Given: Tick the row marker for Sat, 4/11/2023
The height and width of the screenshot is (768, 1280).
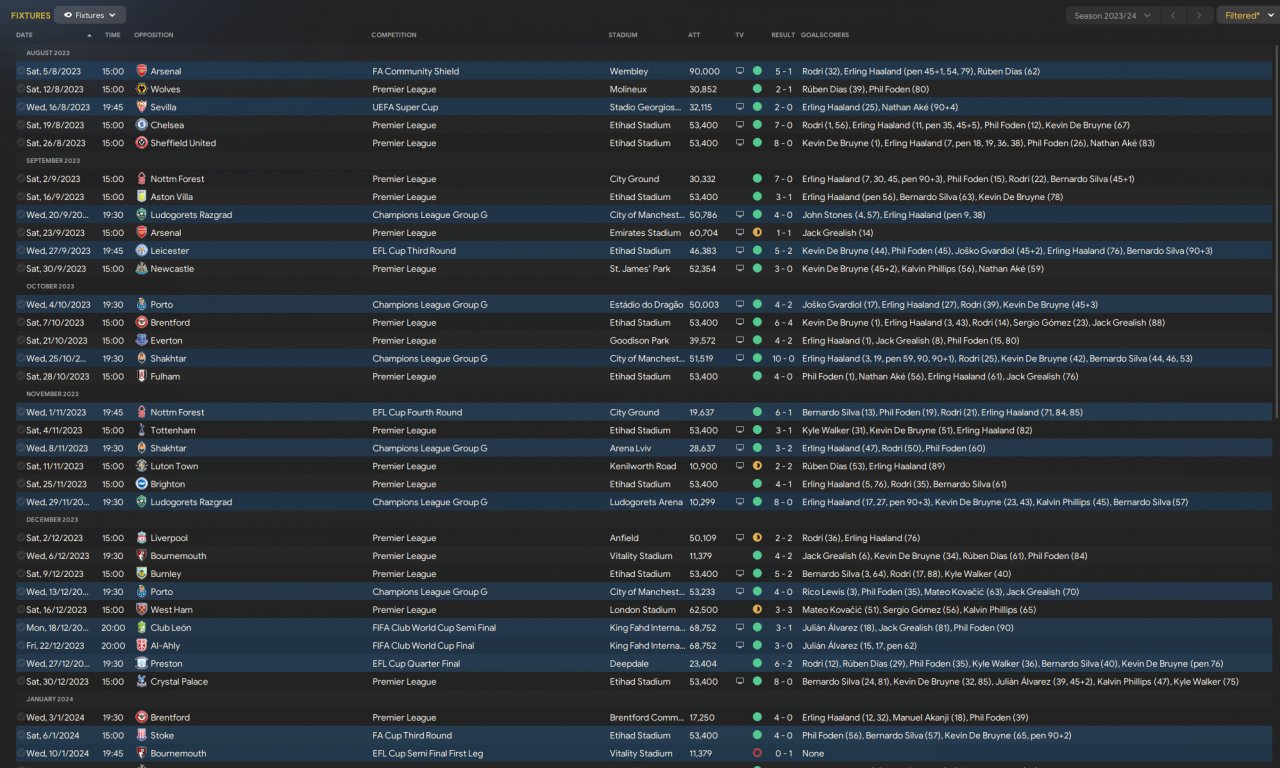Looking at the screenshot, I should (x=20, y=431).
